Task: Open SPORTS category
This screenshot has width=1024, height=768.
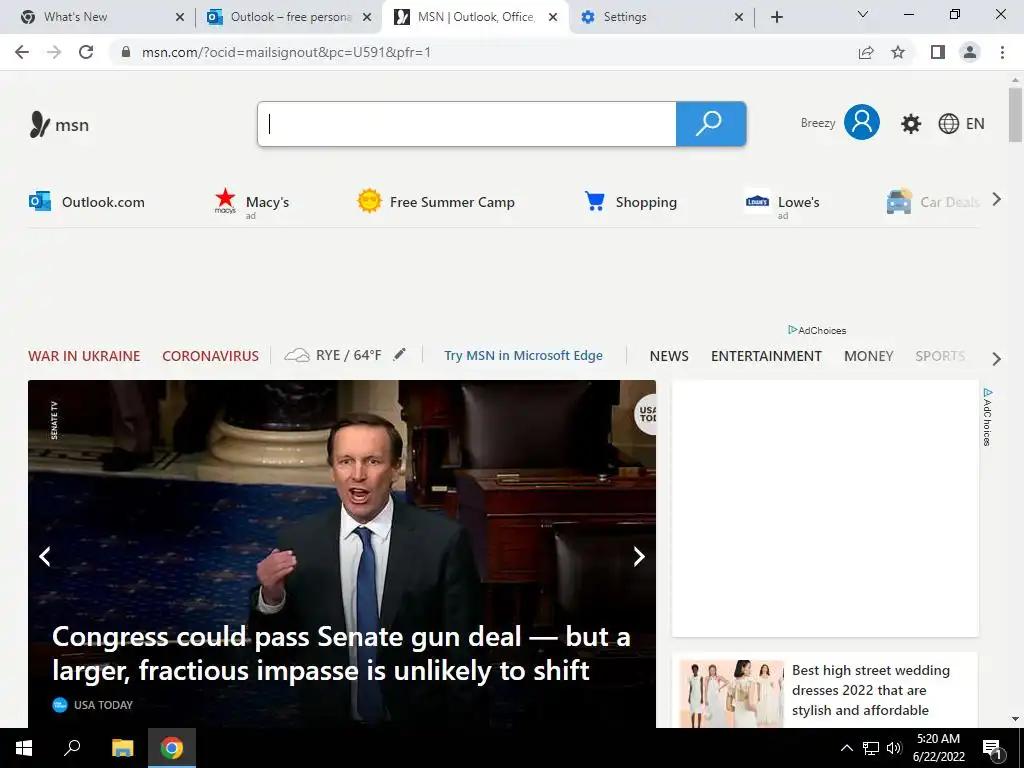Action: pyautogui.click(x=940, y=356)
